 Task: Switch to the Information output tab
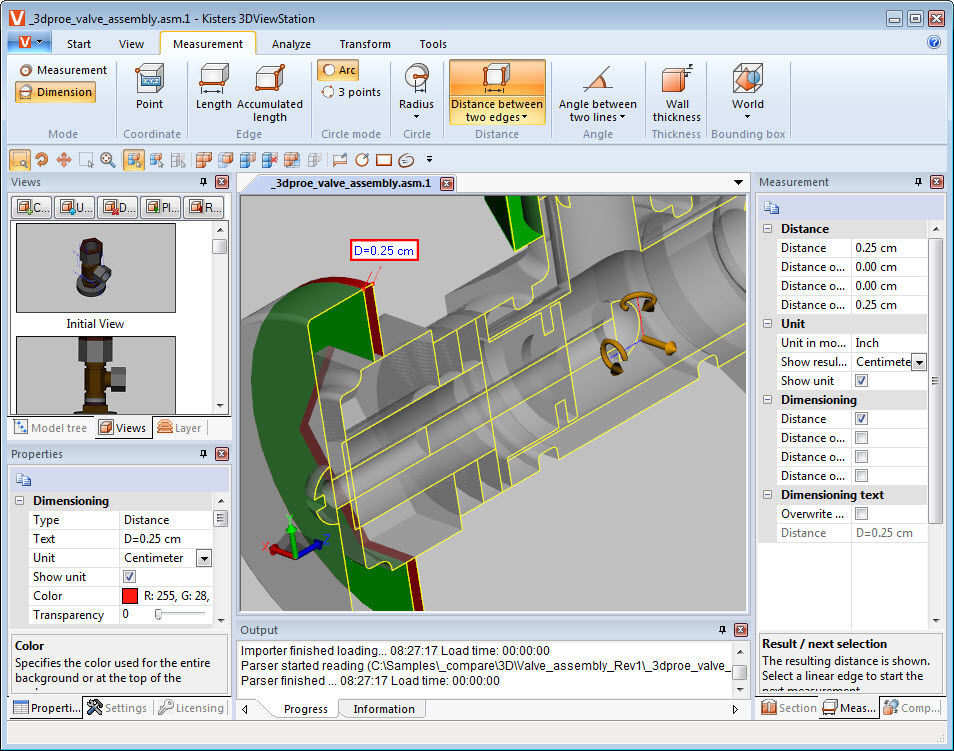384,709
